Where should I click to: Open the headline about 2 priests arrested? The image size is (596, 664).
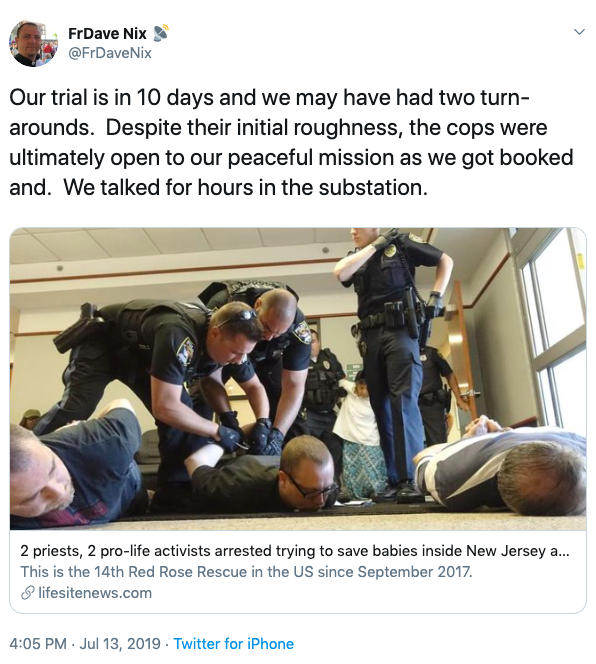tap(295, 551)
